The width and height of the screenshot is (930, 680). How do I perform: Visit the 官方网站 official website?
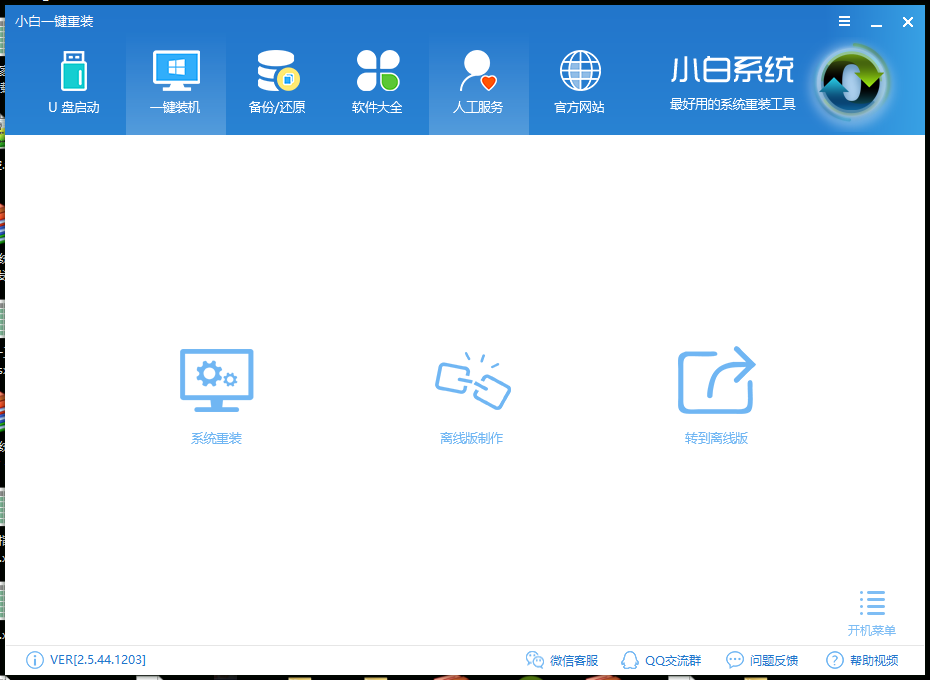pos(579,80)
